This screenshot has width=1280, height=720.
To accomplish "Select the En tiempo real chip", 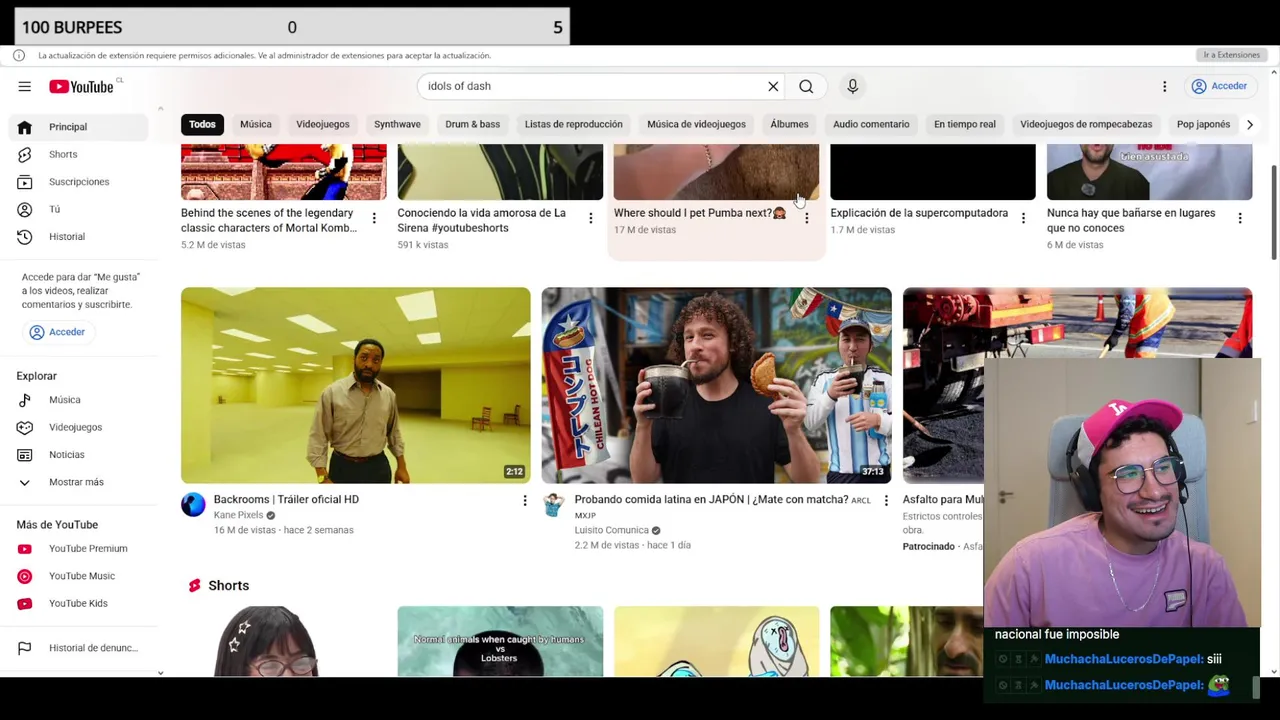I will click(964, 124).
